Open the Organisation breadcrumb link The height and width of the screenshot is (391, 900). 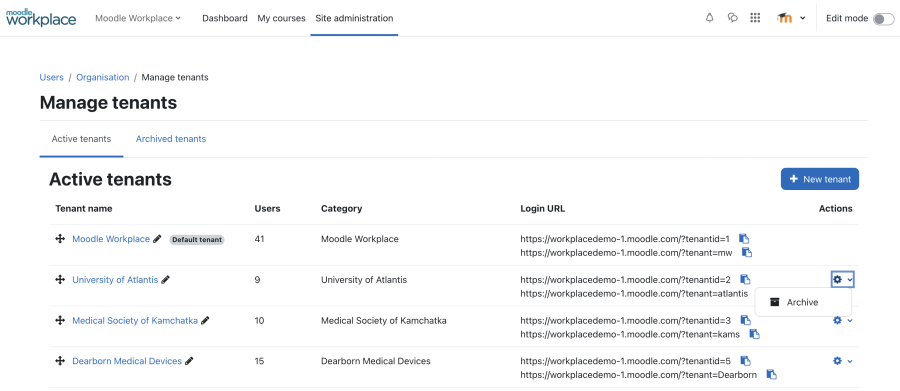[103, 77]
